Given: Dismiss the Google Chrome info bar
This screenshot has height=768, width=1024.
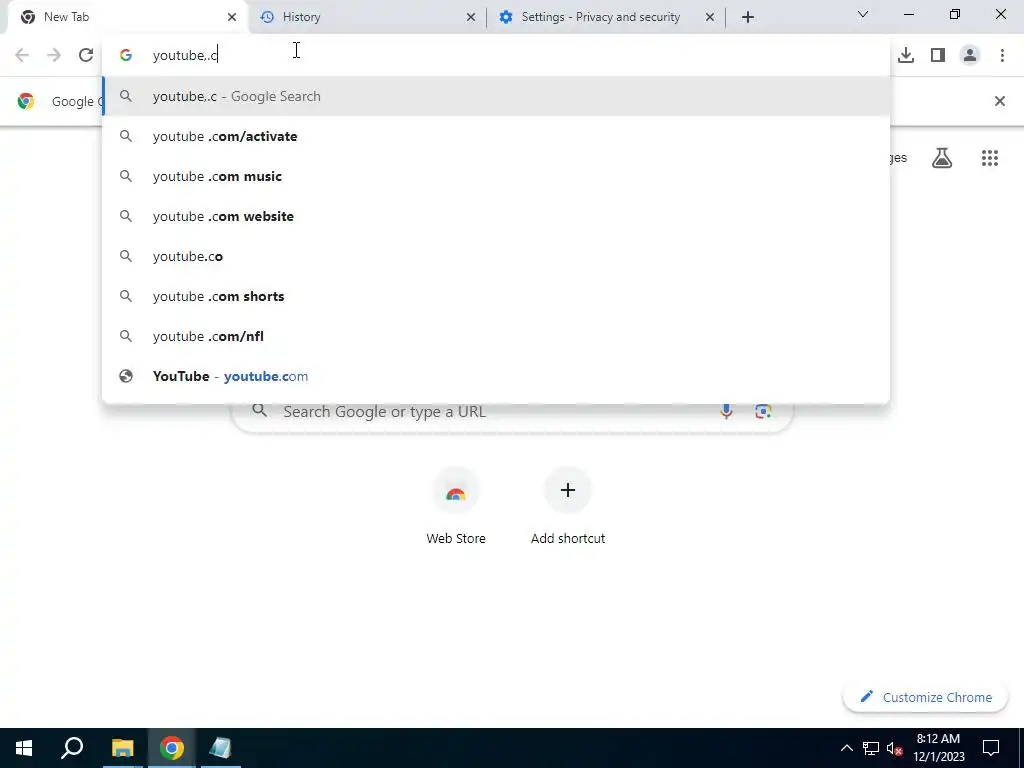Looking at the screenshot, I should pos(999,101).
